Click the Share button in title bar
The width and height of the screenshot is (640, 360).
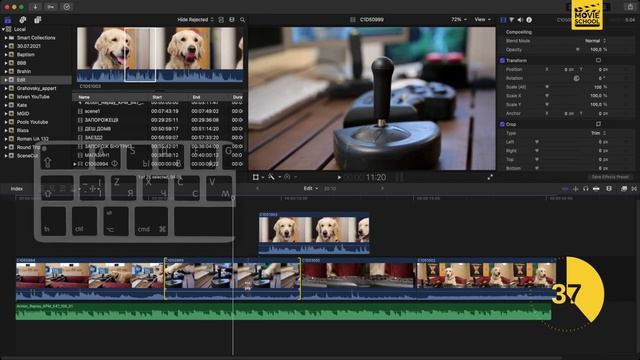(630, 7)
